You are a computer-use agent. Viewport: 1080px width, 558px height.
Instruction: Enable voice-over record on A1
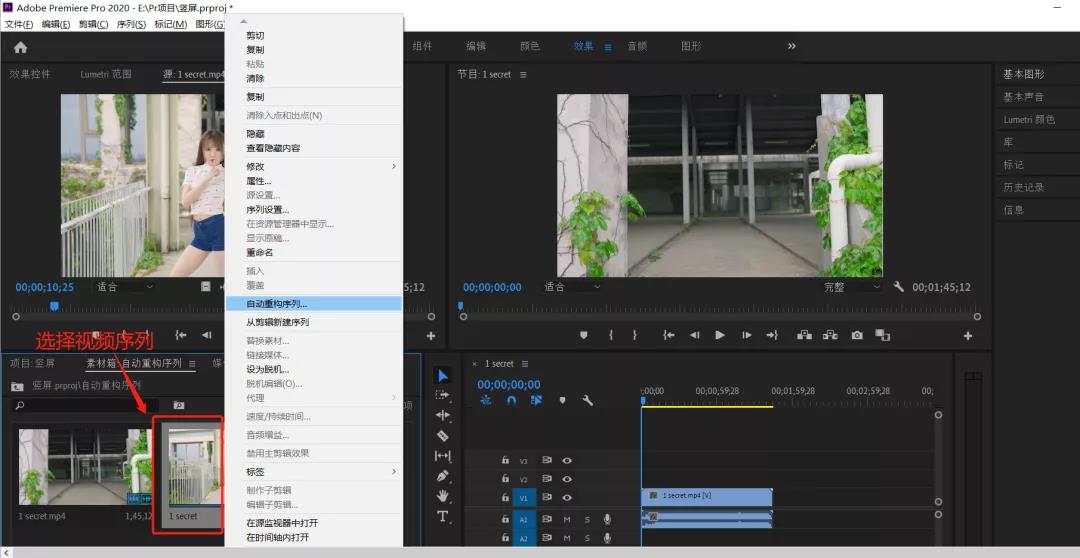[608, 519]
